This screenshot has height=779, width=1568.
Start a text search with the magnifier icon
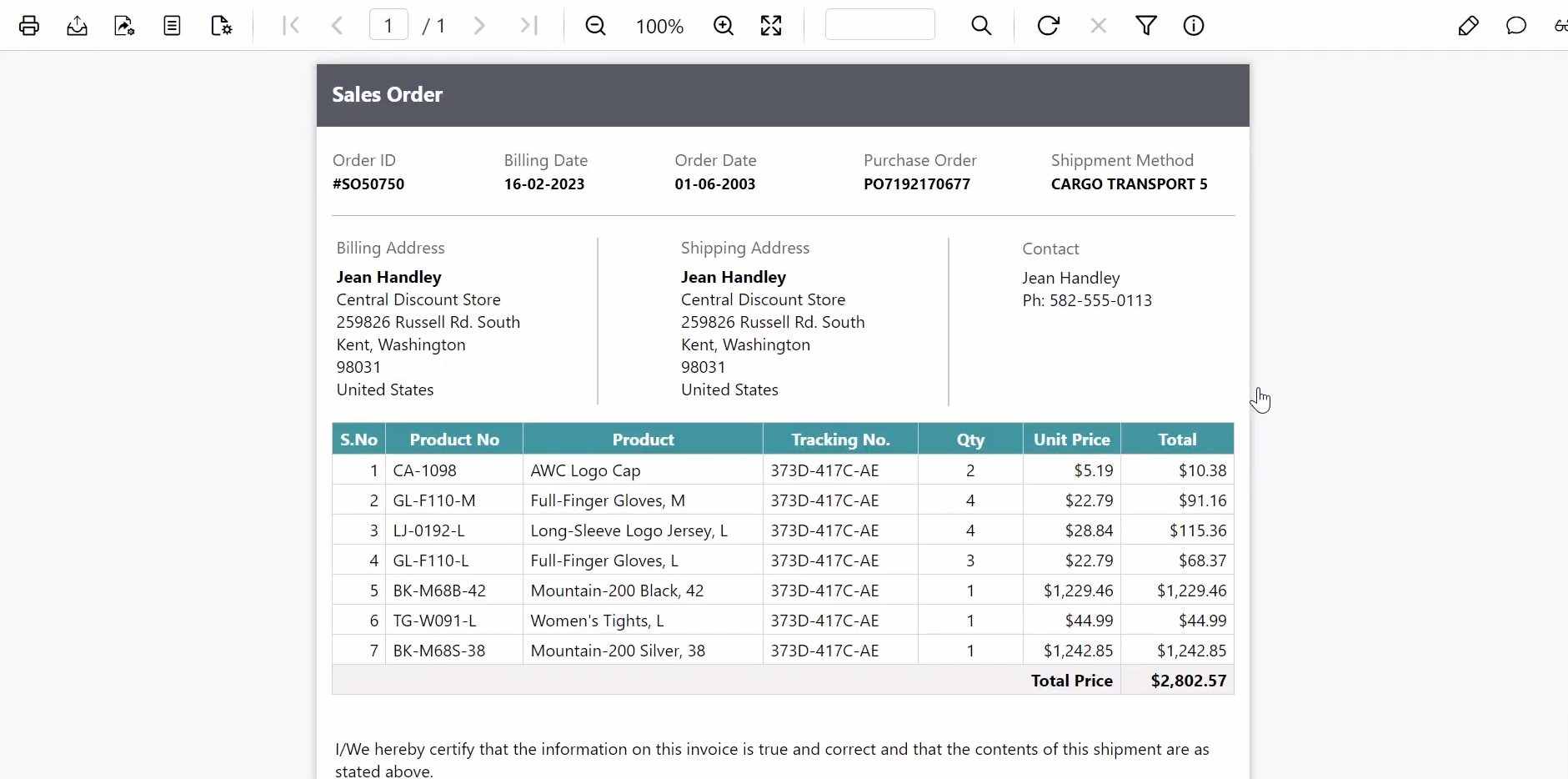click(981, 25)
